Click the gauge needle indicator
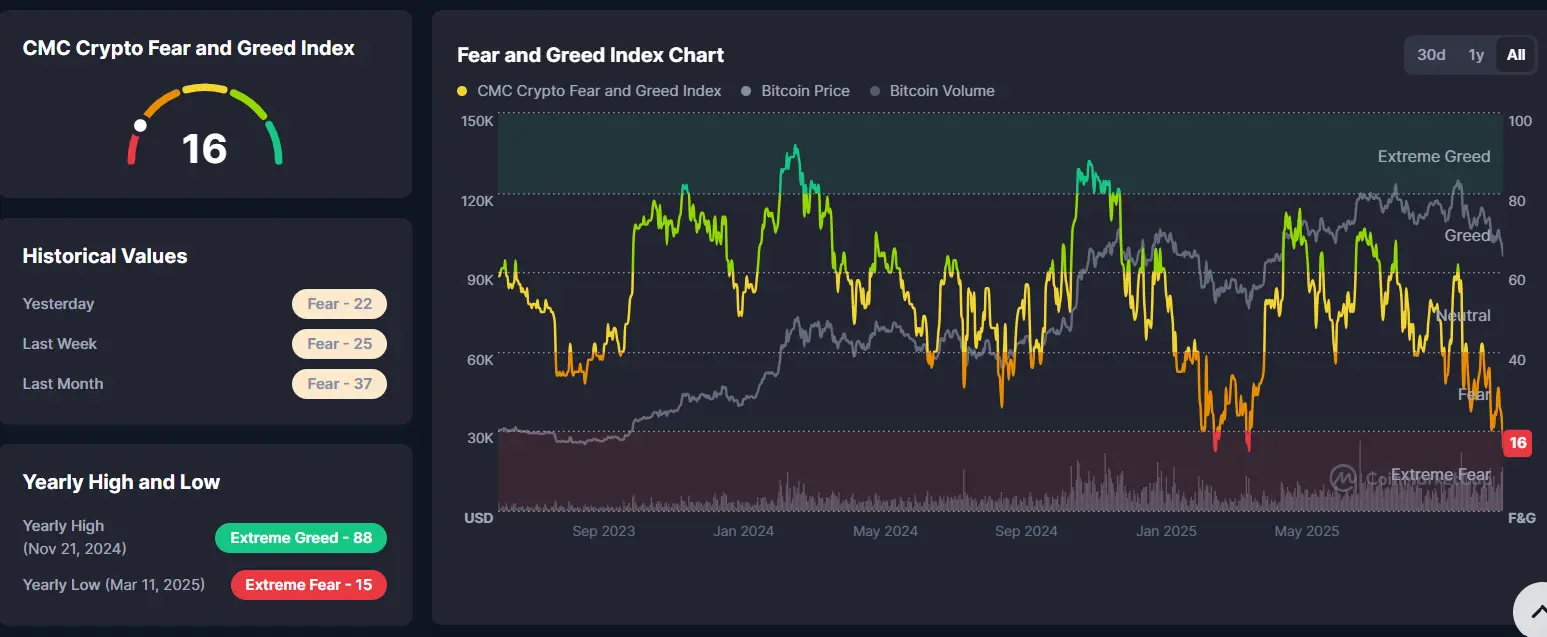1547x637 pixels. [x=138, y=126]
